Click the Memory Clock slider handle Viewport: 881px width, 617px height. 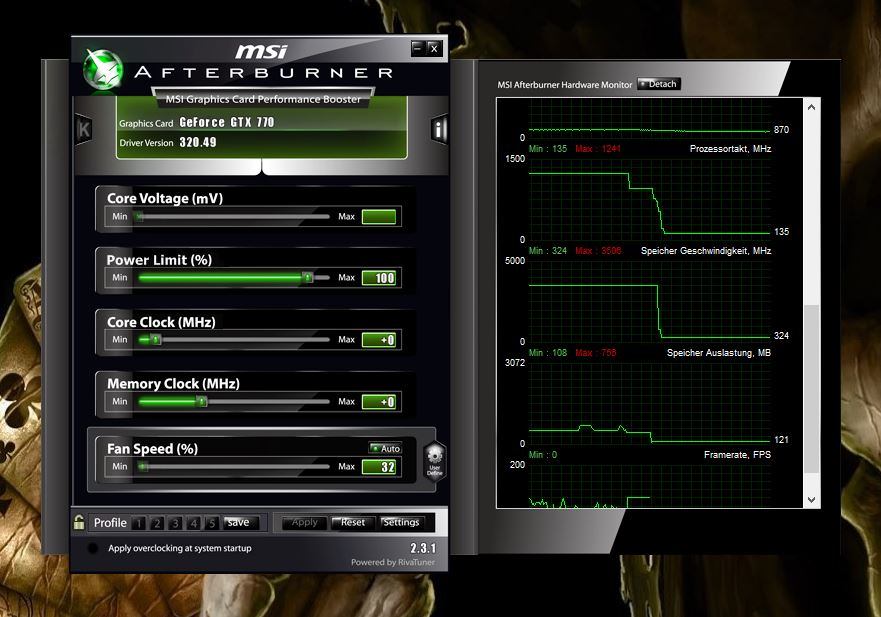coord(201,401)
